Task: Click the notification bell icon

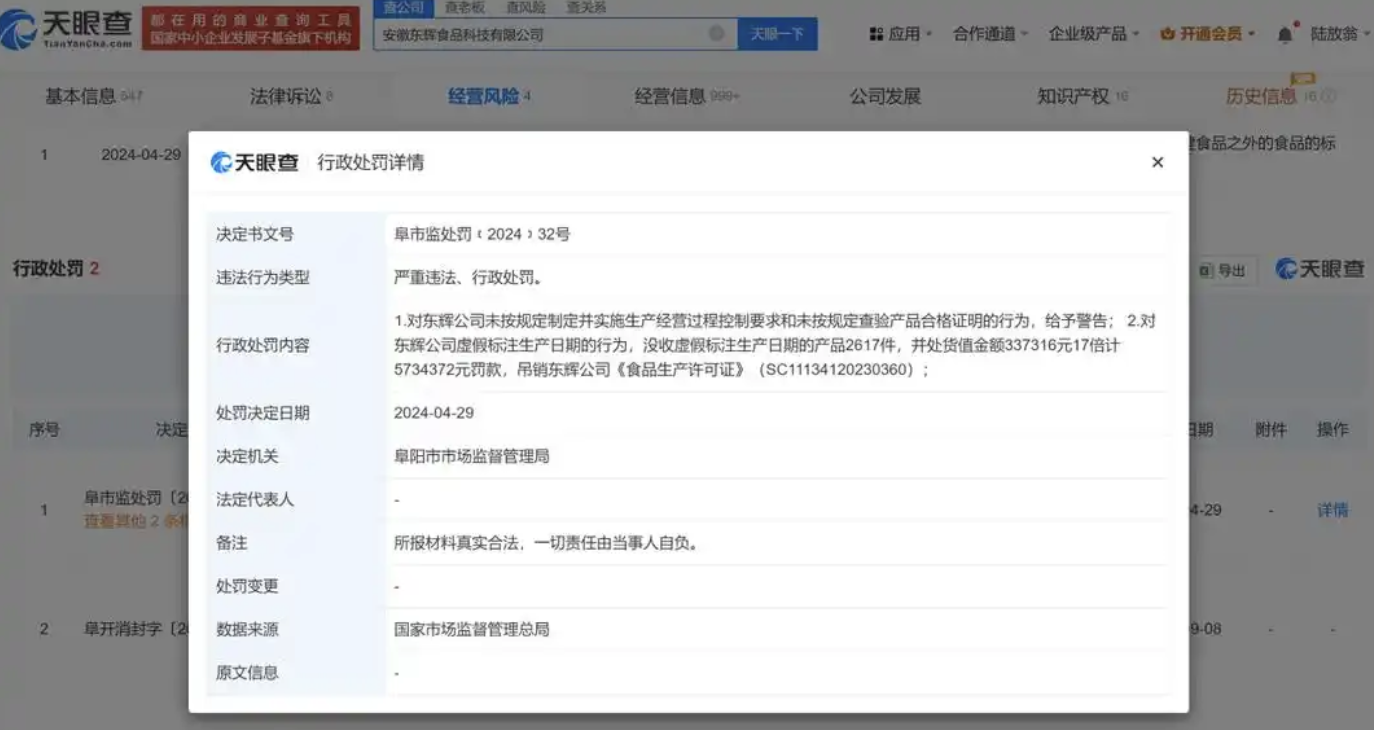Action: pyautogui.click(x=1285, y=34)
